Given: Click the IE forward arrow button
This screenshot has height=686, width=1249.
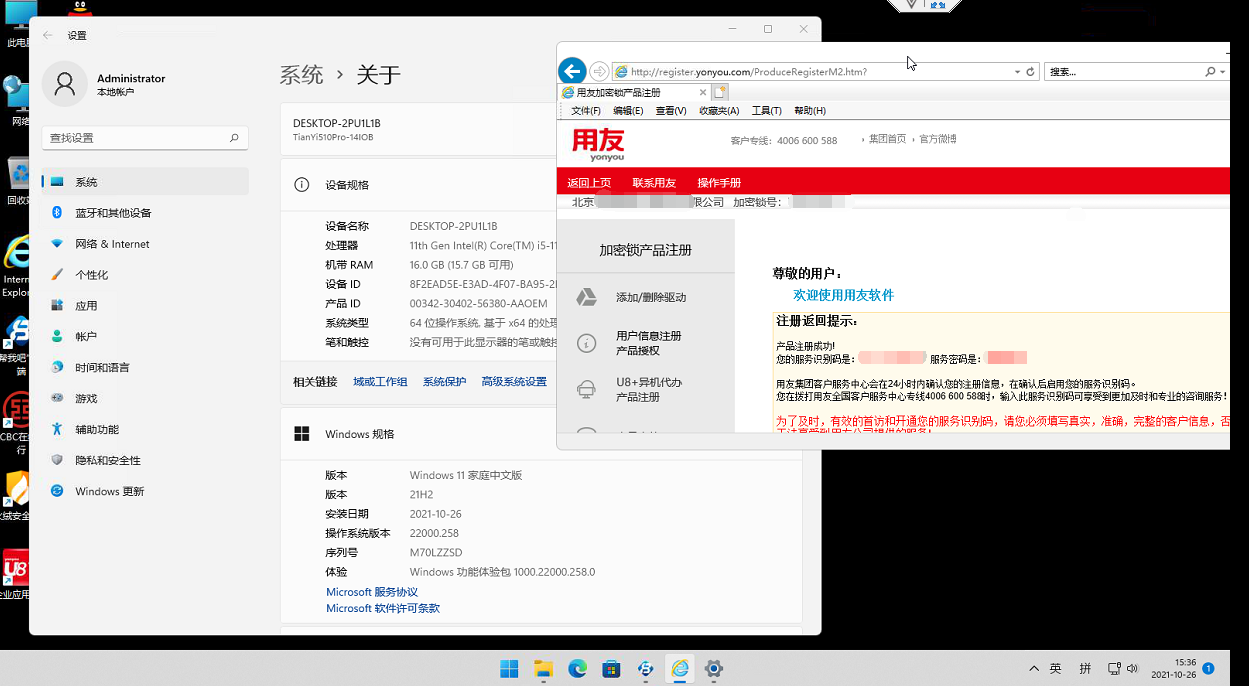Looking at the screenshot, I should point(599,71).
